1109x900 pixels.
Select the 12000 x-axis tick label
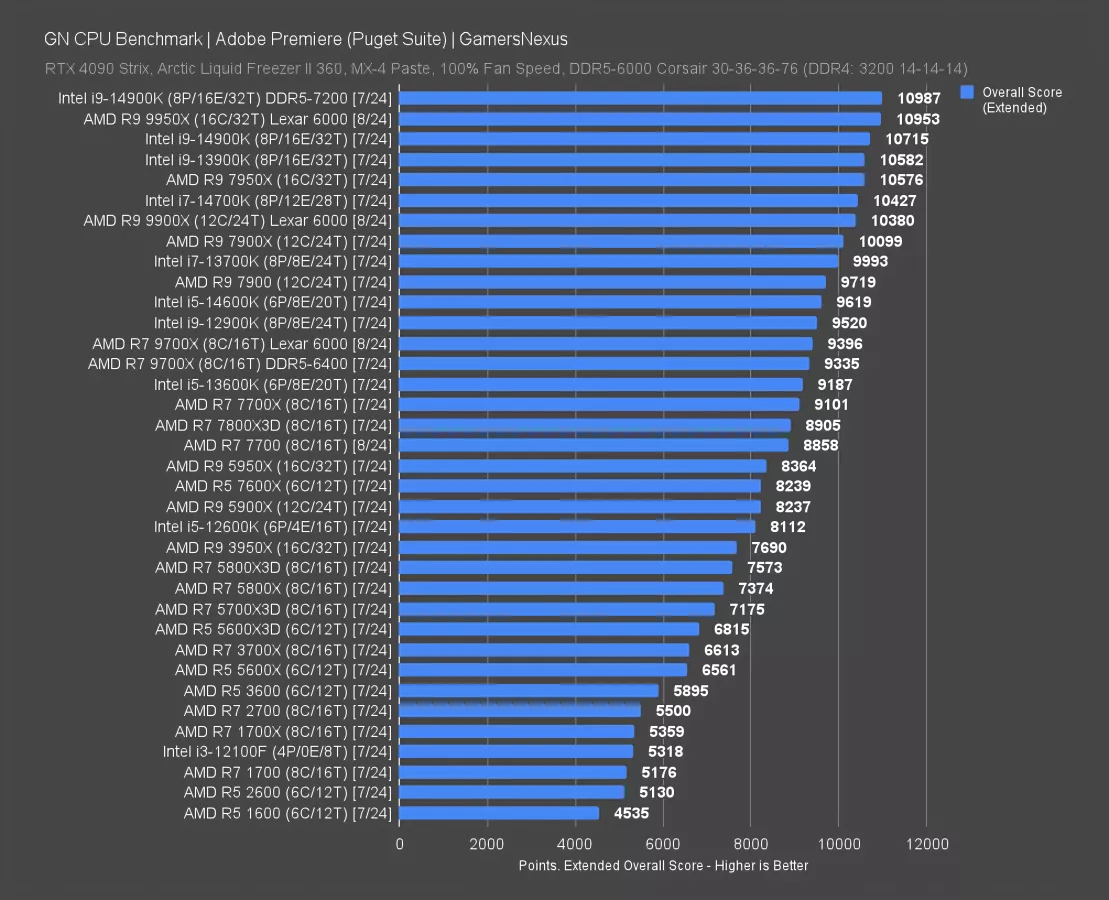point(927,845)
